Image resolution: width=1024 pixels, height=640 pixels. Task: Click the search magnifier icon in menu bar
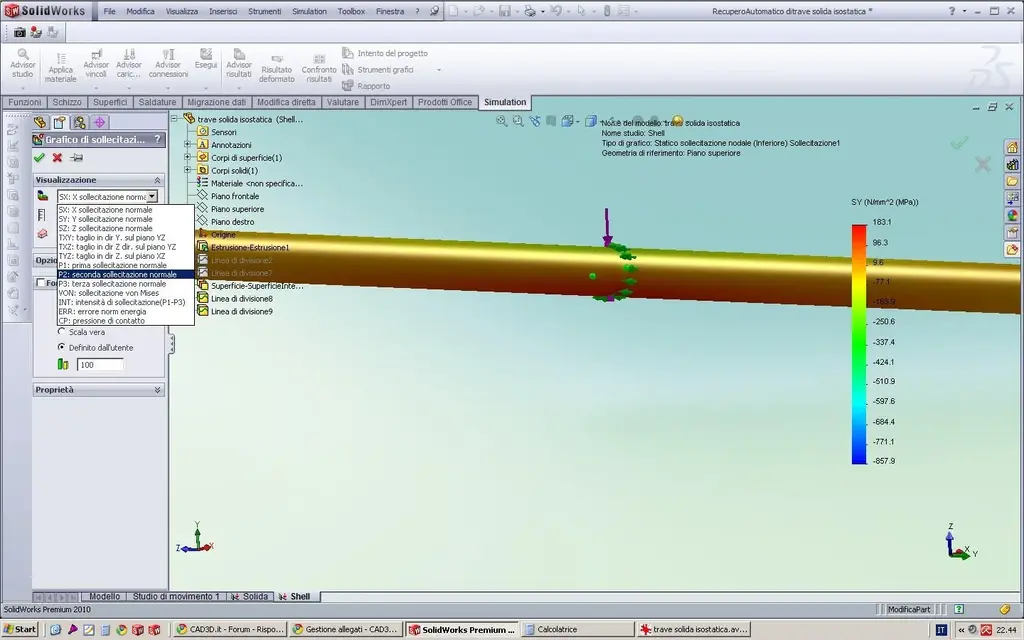tap(434, 11)
